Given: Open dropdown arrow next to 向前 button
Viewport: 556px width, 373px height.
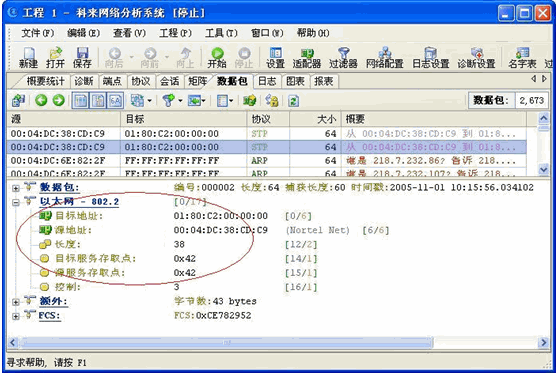Looking at the screenshot, I should pyautogui.click(x=167, y=57).
